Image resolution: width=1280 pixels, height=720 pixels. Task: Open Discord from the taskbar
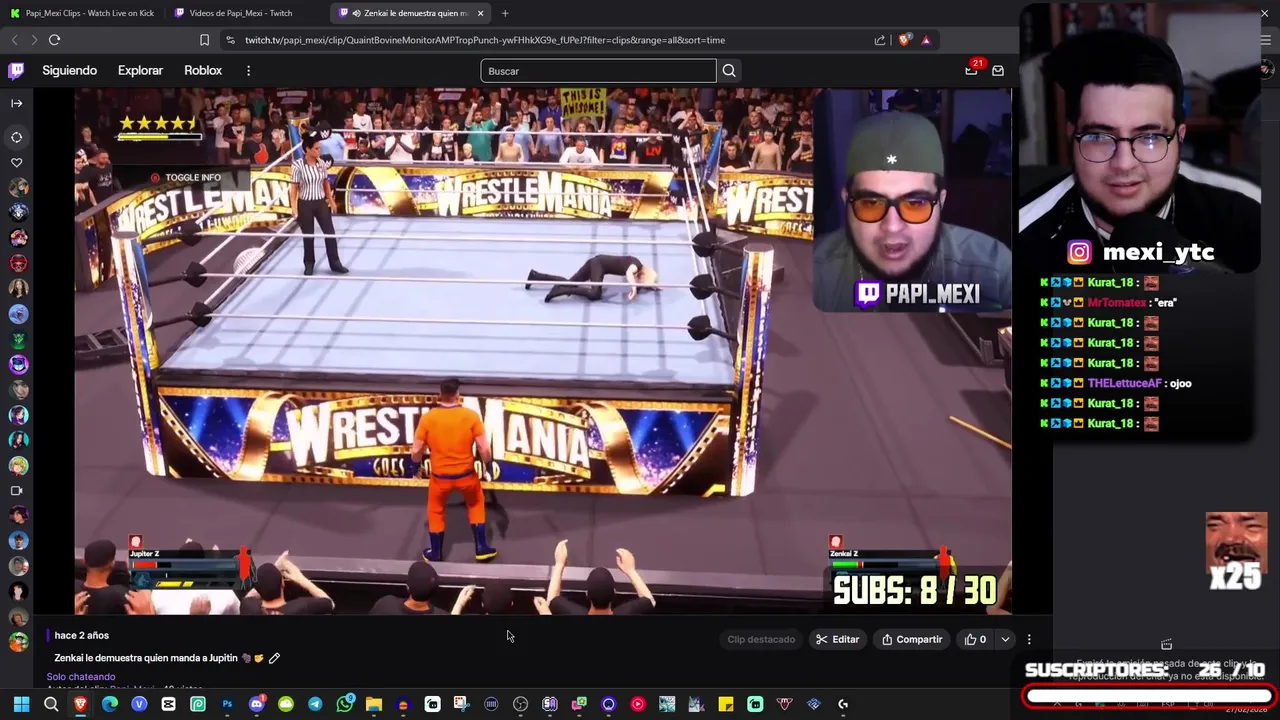point(257,703)
